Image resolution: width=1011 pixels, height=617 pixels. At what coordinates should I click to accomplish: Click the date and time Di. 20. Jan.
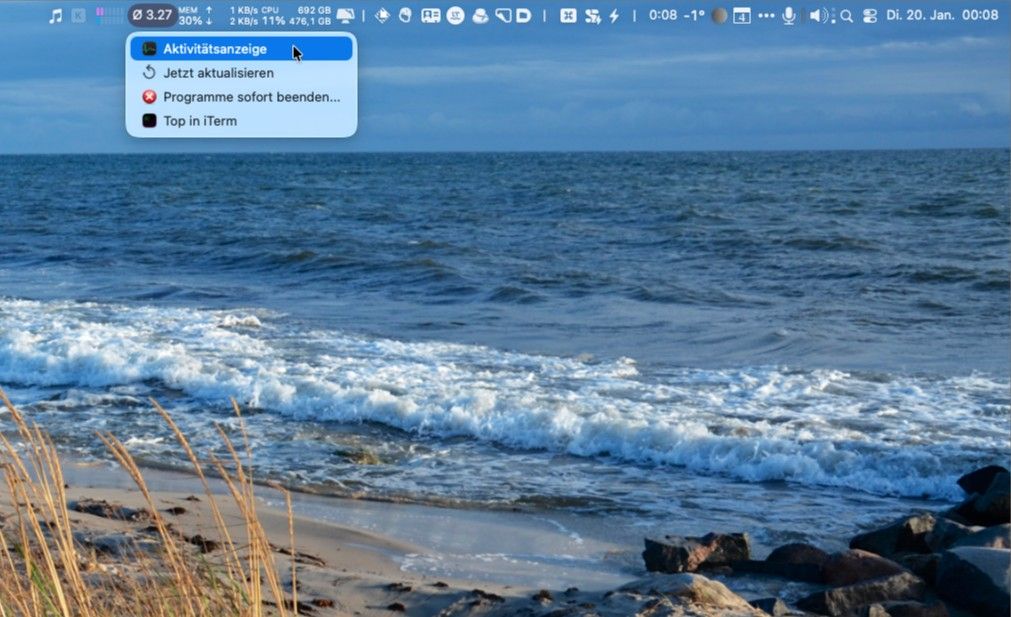(942, 15)
